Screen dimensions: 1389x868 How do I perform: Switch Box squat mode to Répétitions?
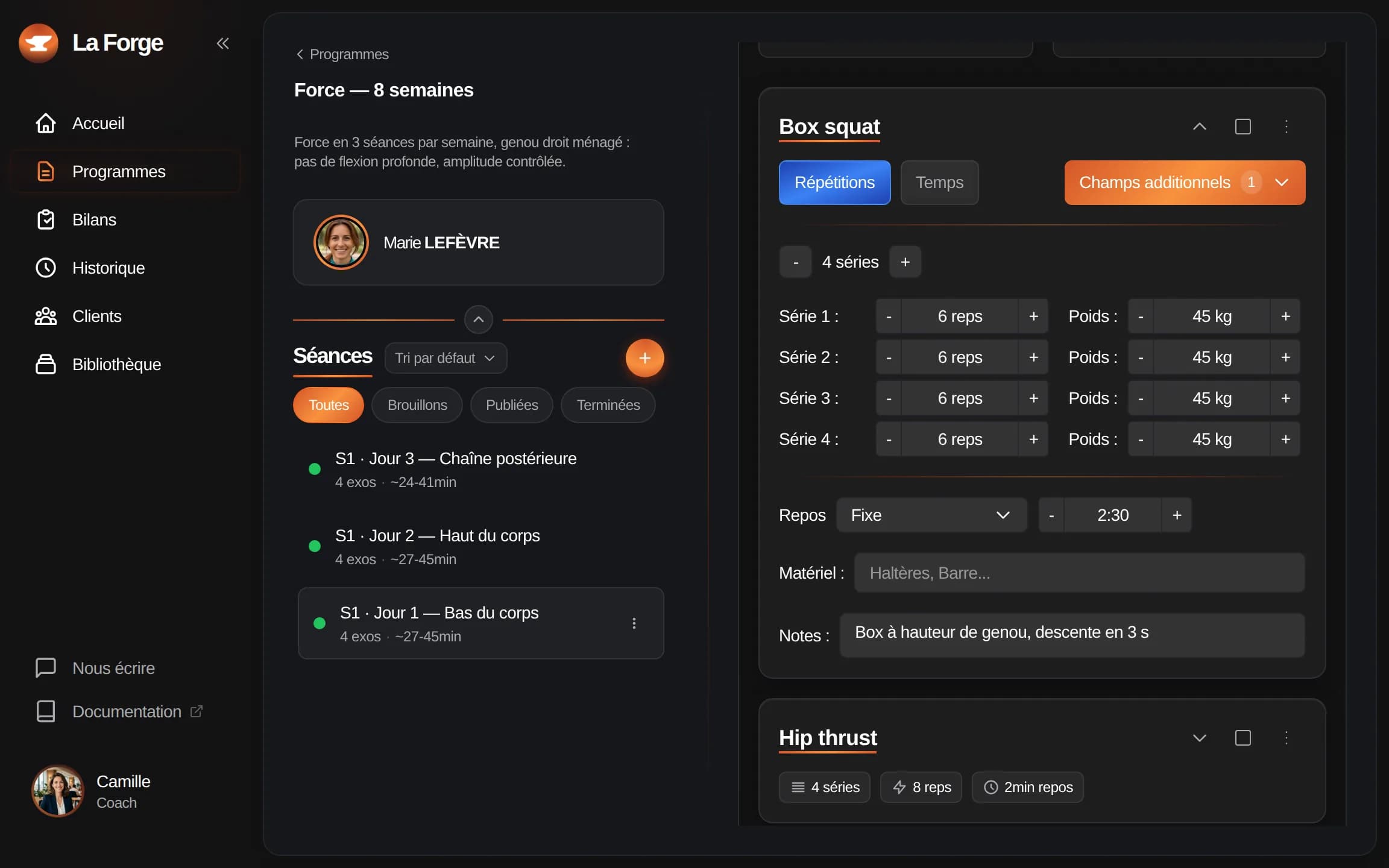click(834, 183)
